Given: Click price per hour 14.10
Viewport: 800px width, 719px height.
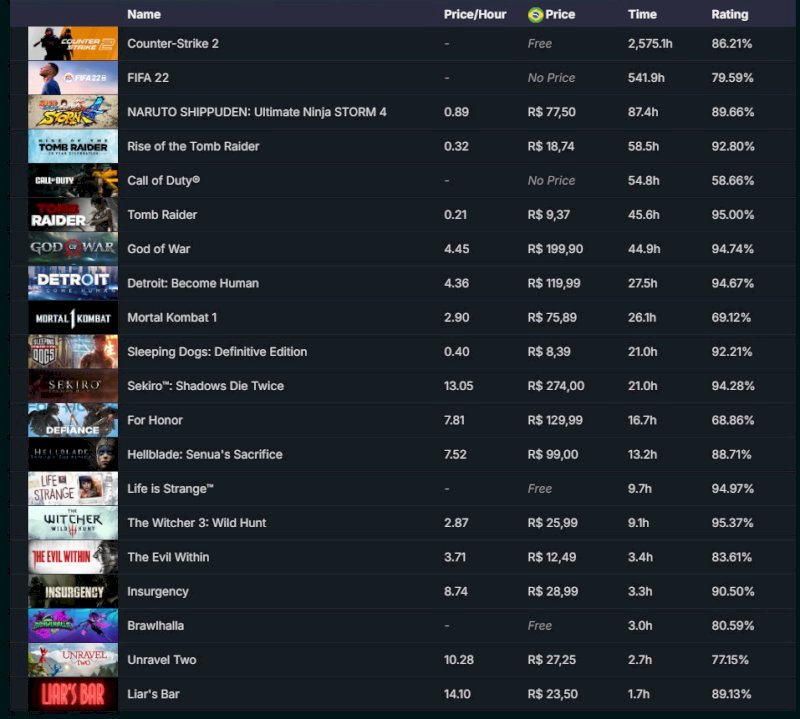Looking at the screenshot, I should point(457,694).
